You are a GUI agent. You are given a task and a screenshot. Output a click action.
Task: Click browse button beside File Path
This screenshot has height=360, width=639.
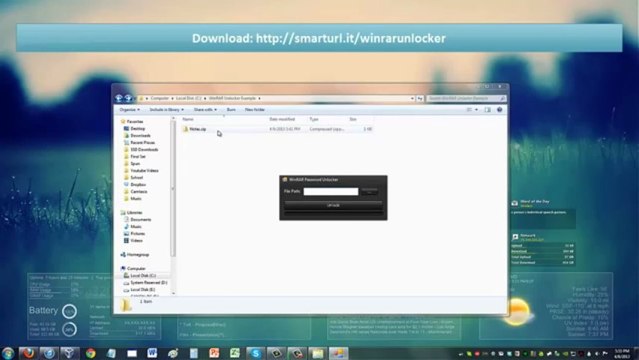(x=369, y=191)
